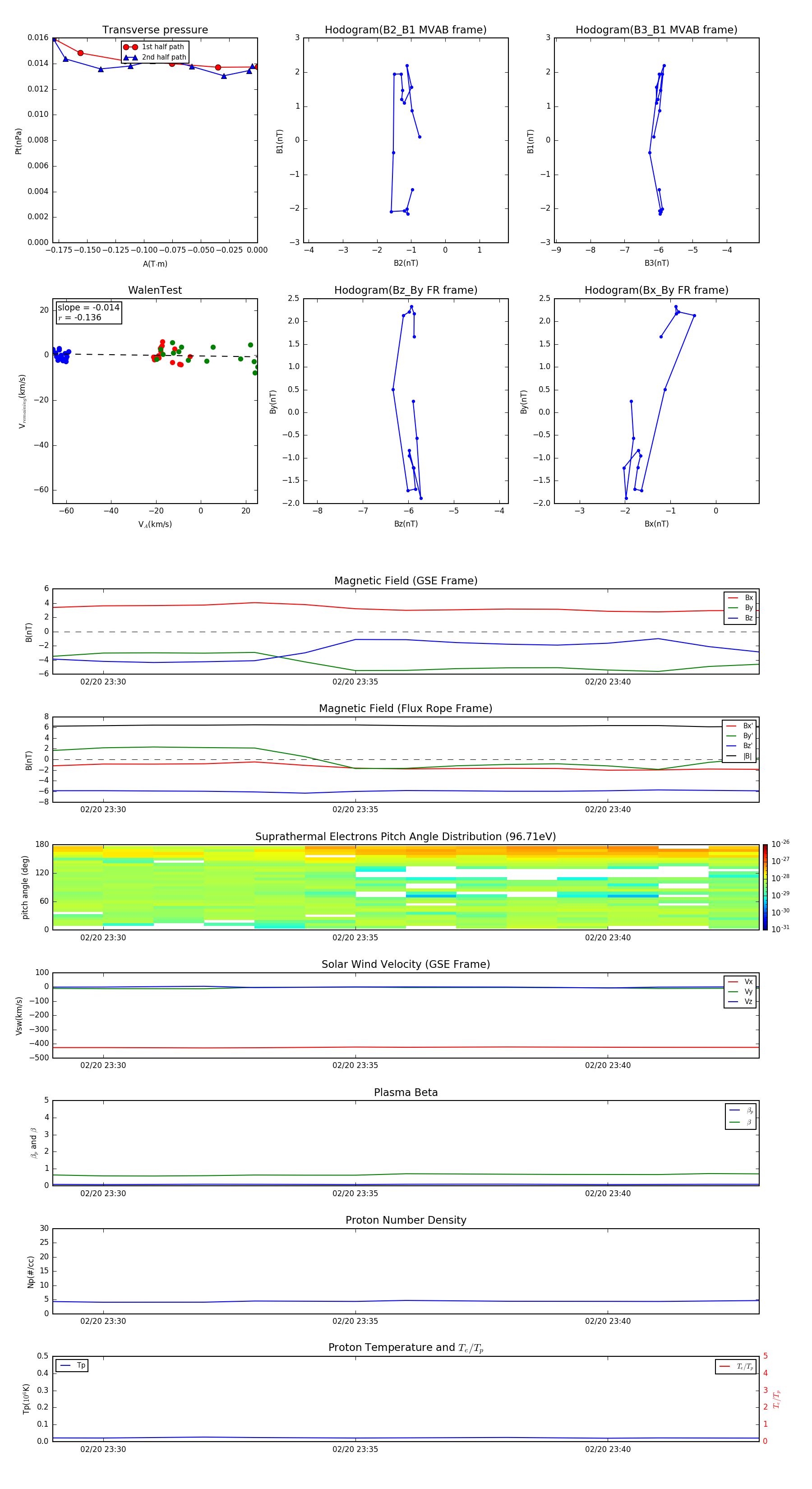Click By entry in GSE magnetic field legend

[741, 607]
